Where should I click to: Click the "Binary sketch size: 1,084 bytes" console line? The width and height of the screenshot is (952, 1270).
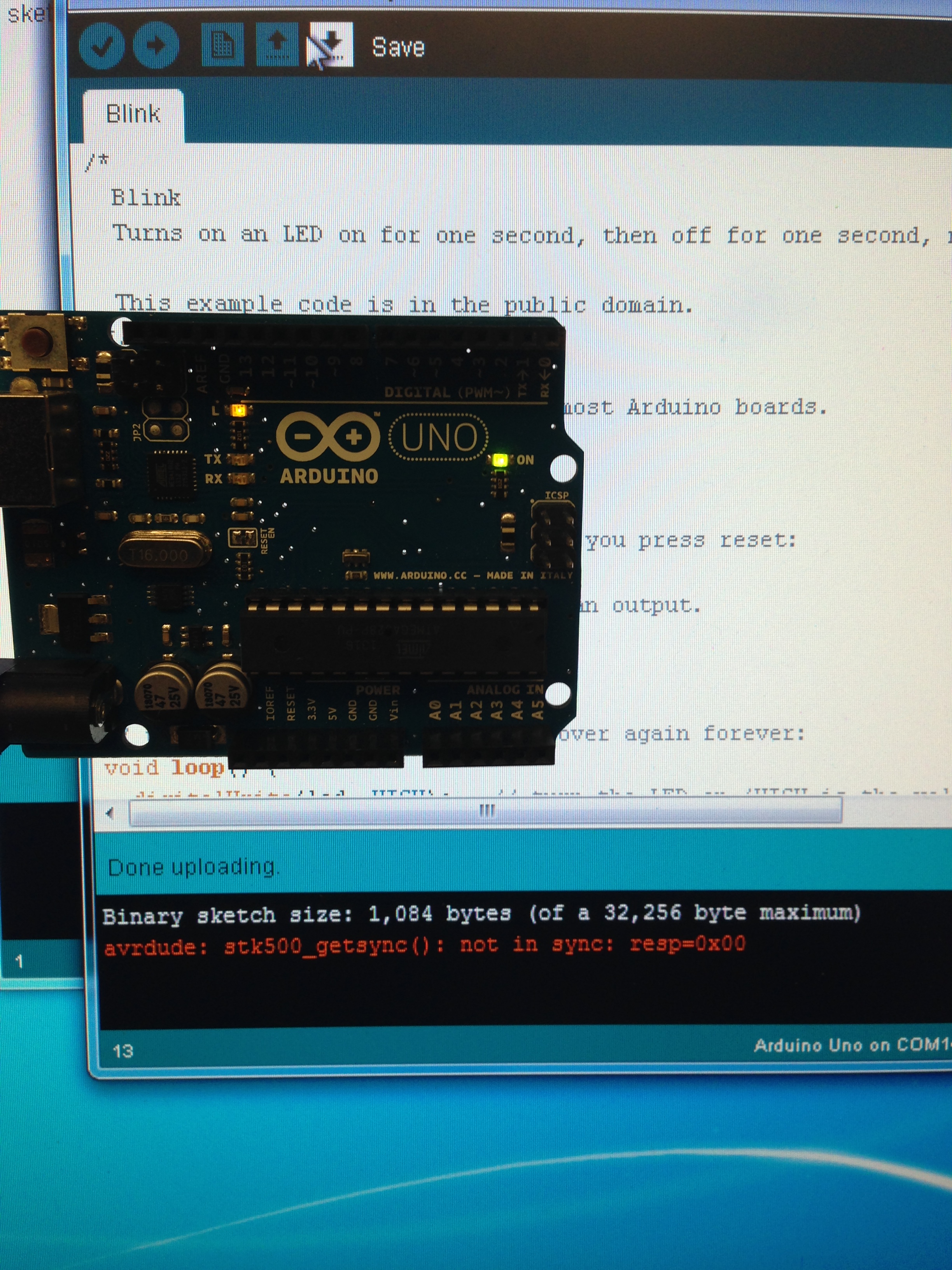481,914
